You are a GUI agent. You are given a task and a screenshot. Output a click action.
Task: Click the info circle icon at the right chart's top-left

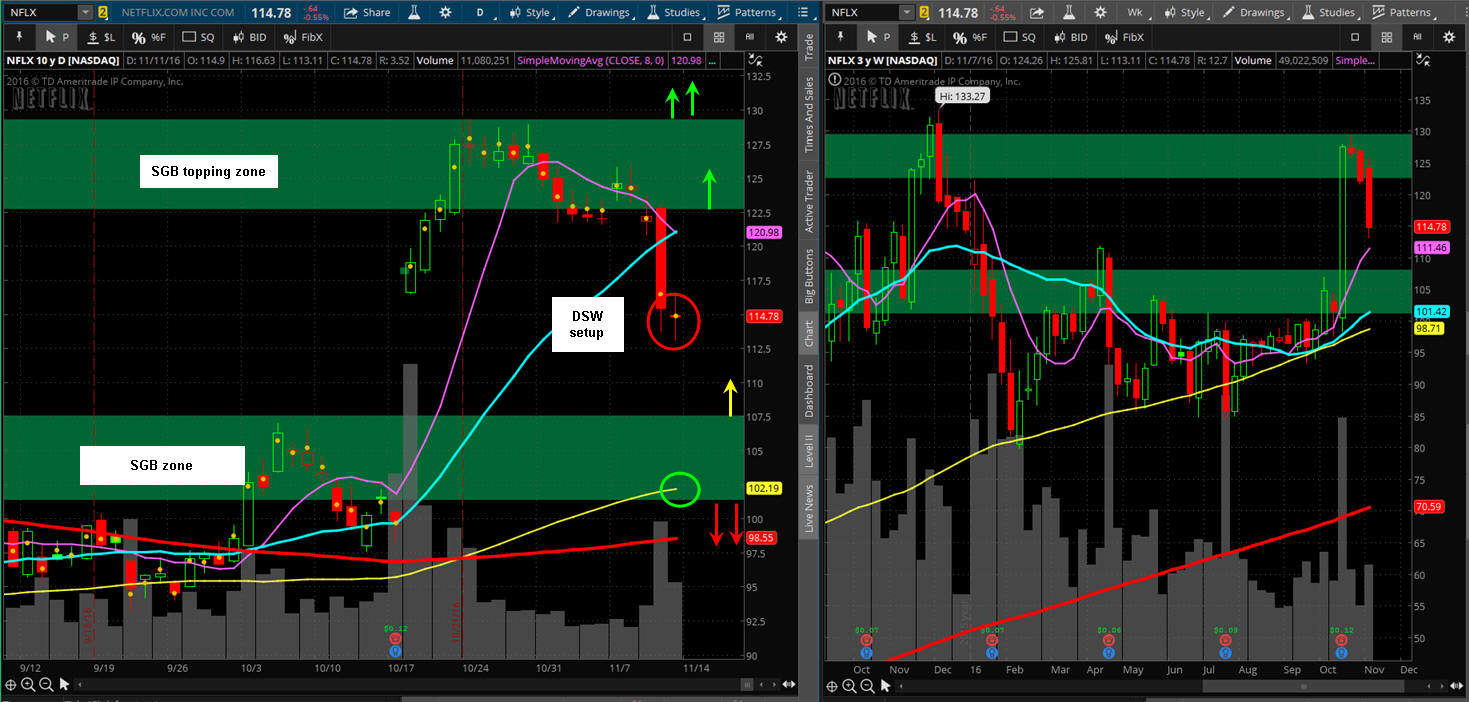(836, 79)
